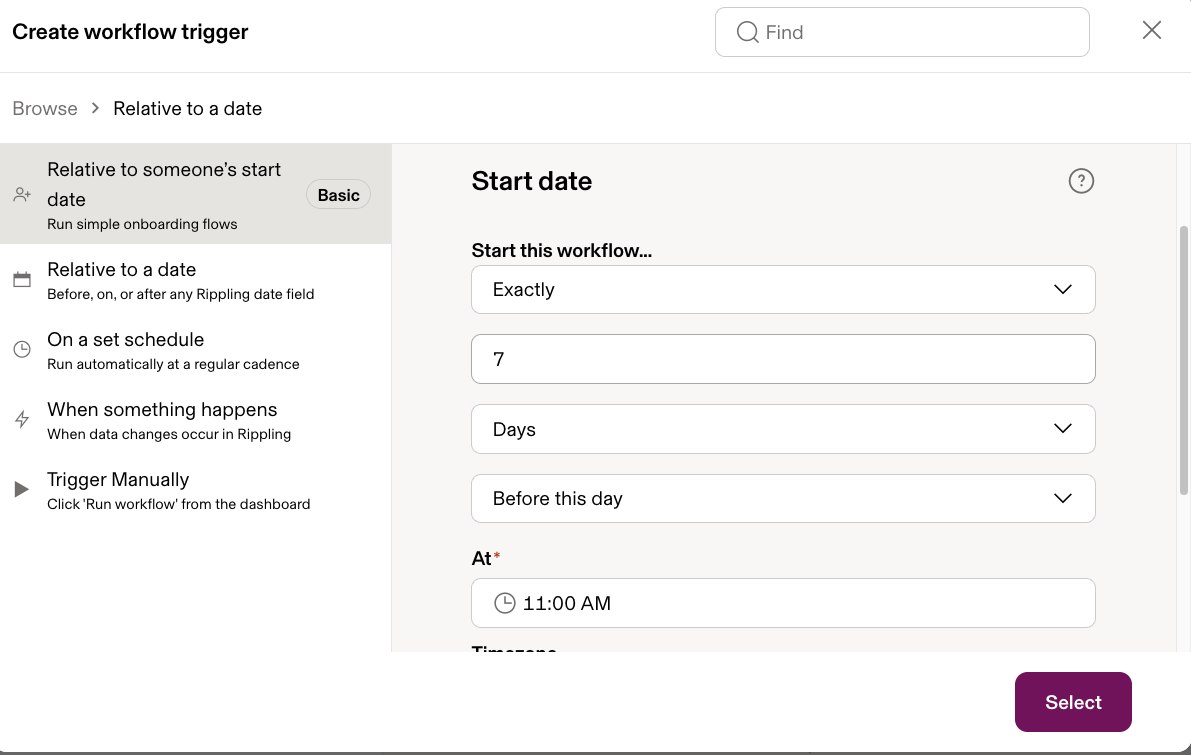Image resolution: width=1191 pixels, height=755 pixels.
Task: Click the Run automatically at a regular cadence text
Action: 173,364
